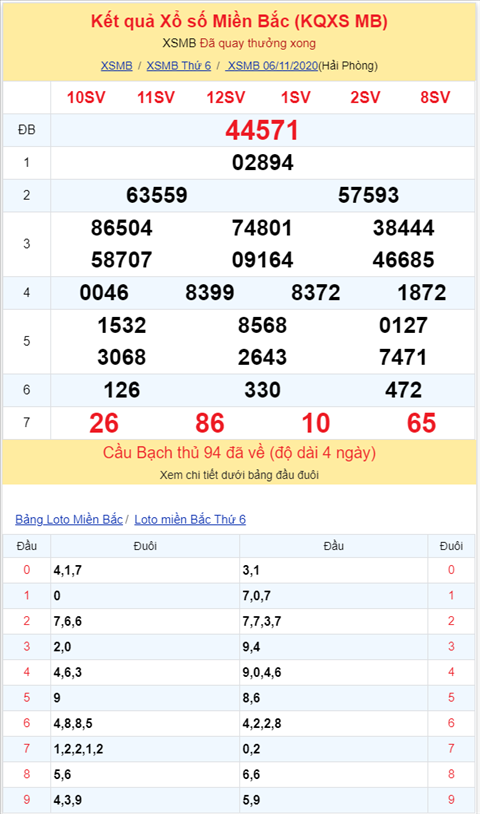Screen dimensions: 480x814
Task: Click first prize number 02894
Action: (263, 162)
